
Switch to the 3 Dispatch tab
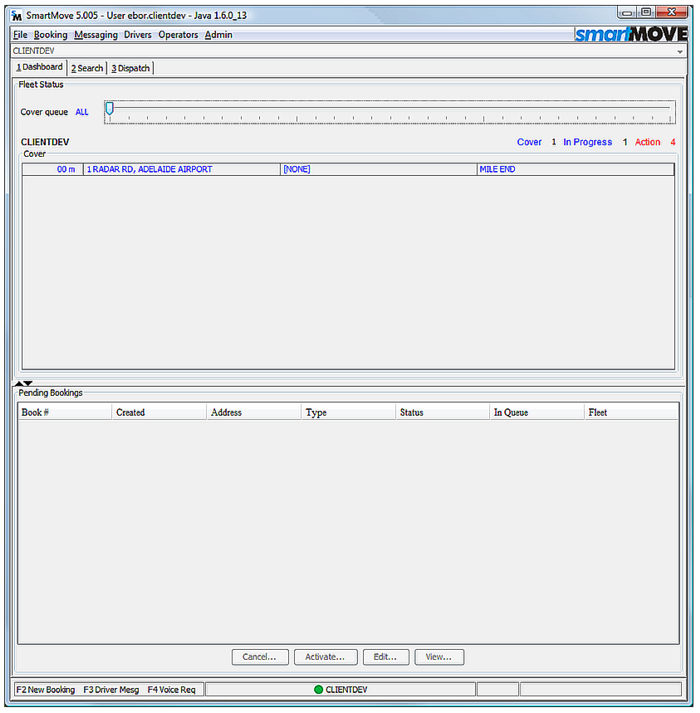[130, 68]
